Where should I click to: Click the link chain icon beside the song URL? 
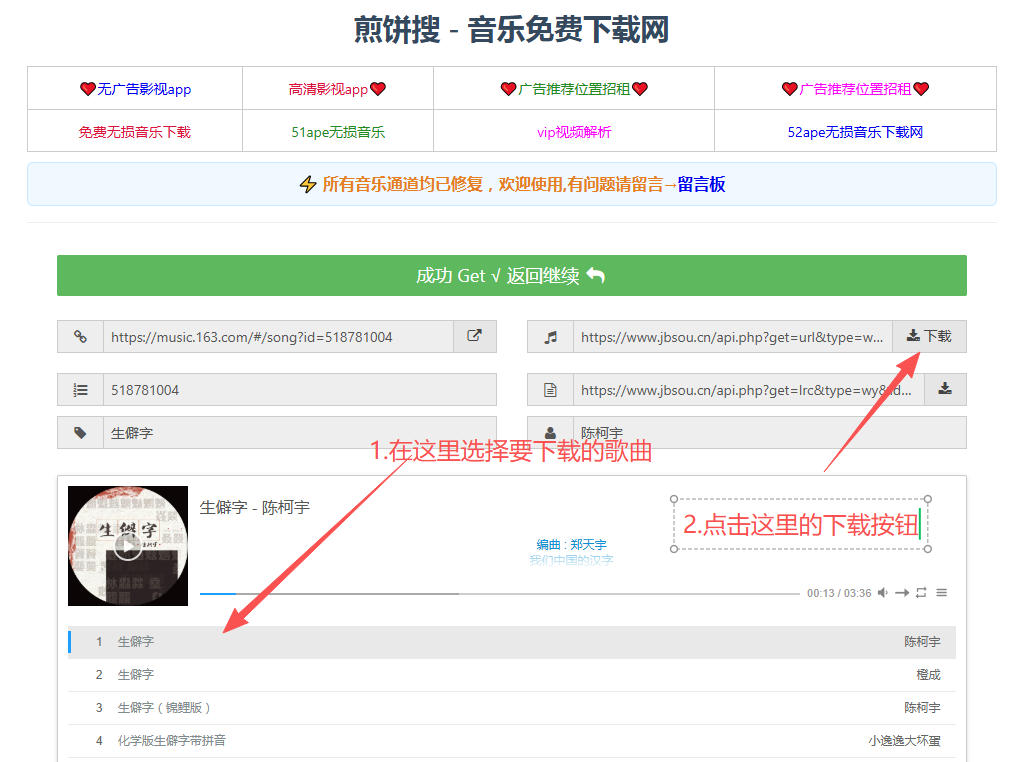(80, 336)
